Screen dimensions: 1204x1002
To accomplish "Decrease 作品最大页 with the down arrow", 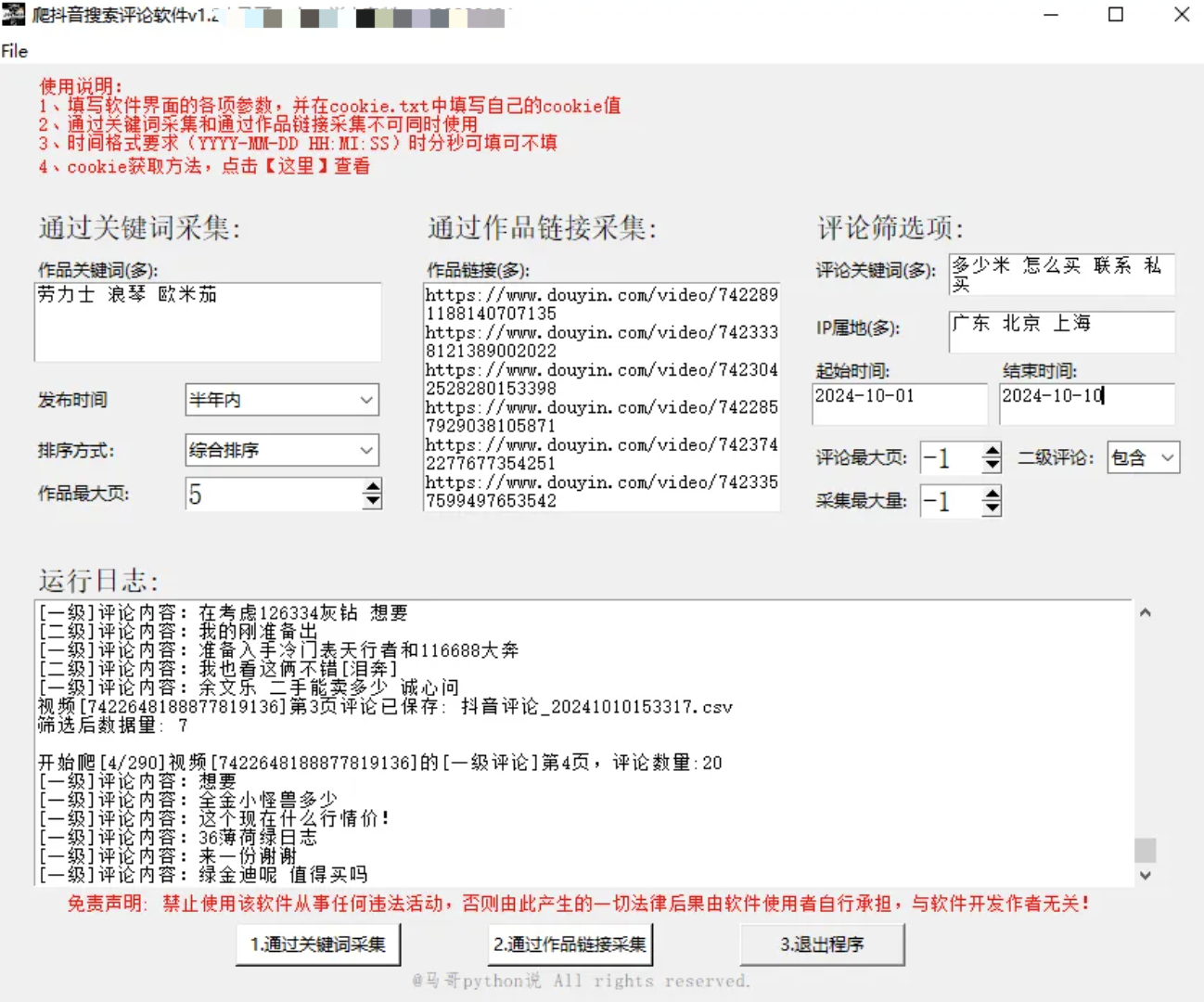I will tap(372, 502).
